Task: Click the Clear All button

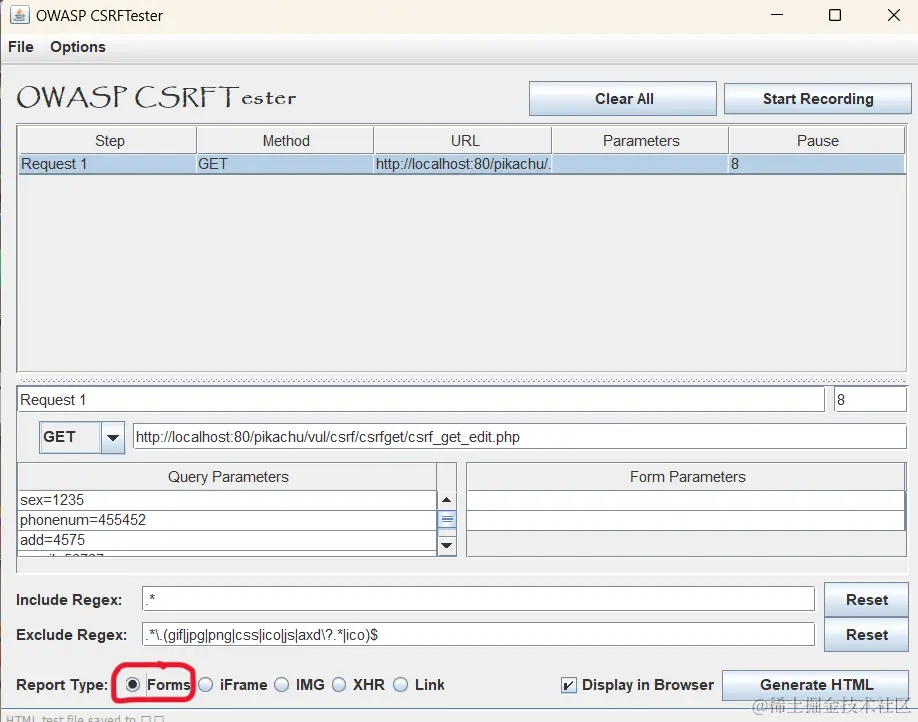Action: (623, 98)
